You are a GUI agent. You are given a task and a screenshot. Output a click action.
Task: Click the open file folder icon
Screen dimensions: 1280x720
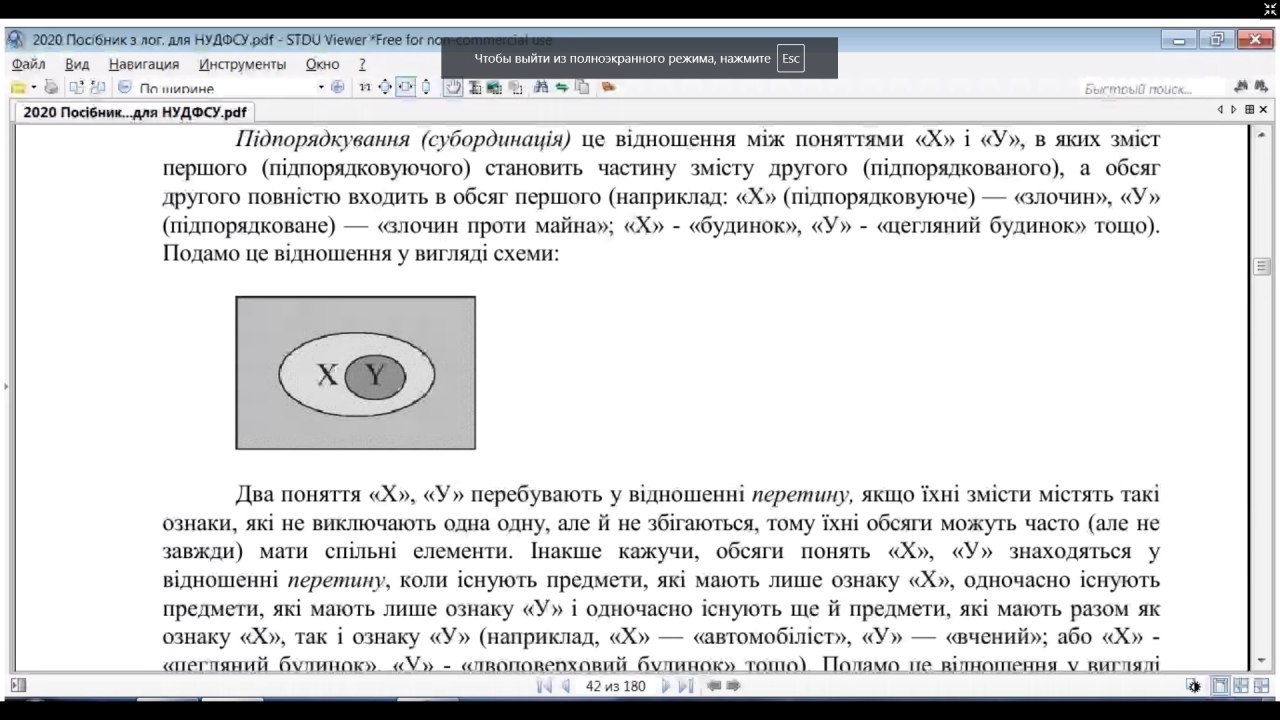pos(18,87)
